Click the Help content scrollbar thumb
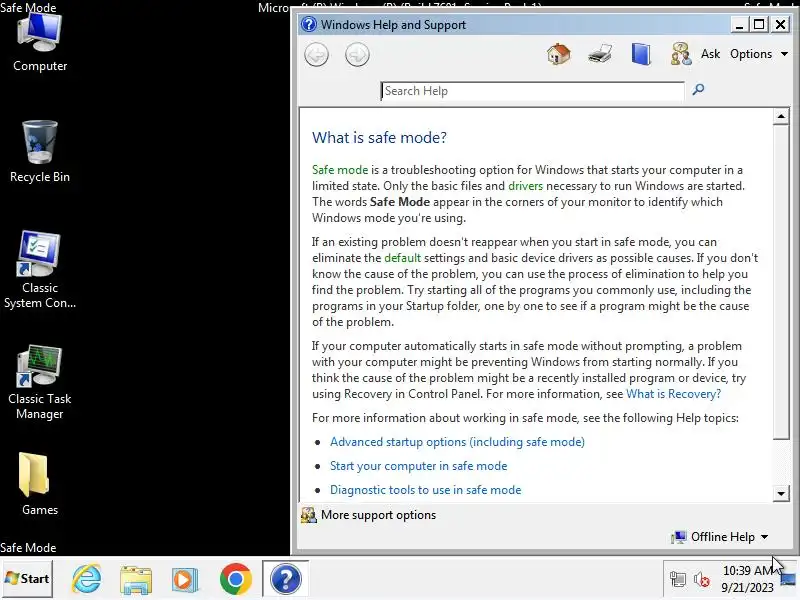The image size is (800, 600). (781, 282)
